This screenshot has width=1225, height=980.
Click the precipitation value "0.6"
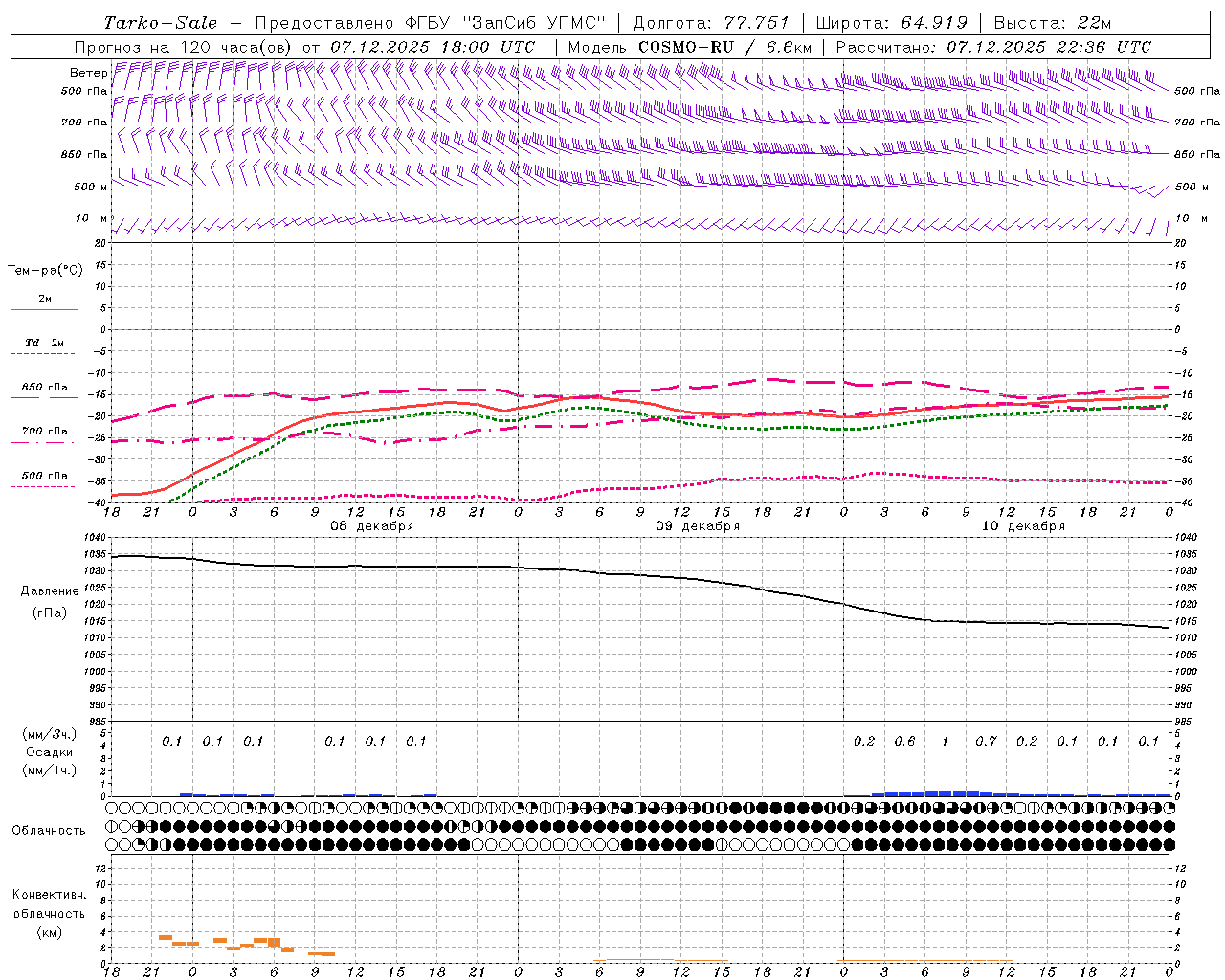pyautogui.click(x=904, y=742)
